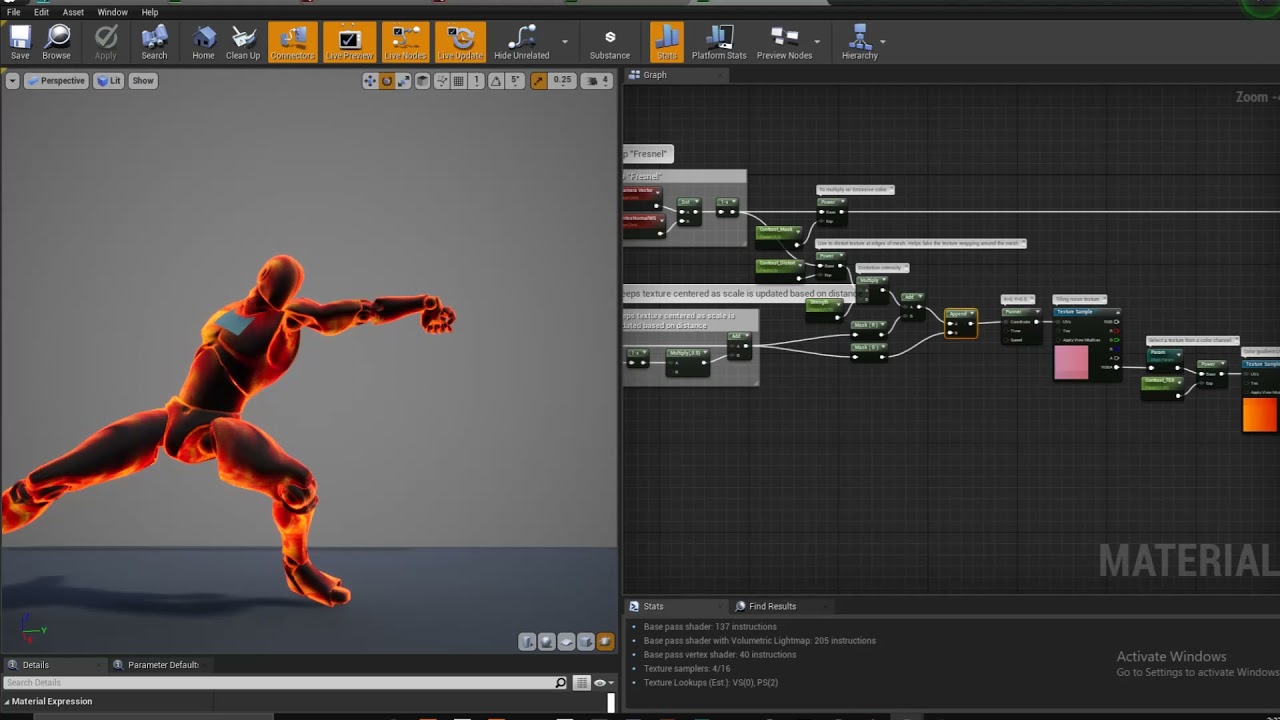Open the Window menu
This screenshot has height=720, width=1280.
pos(112,12)
